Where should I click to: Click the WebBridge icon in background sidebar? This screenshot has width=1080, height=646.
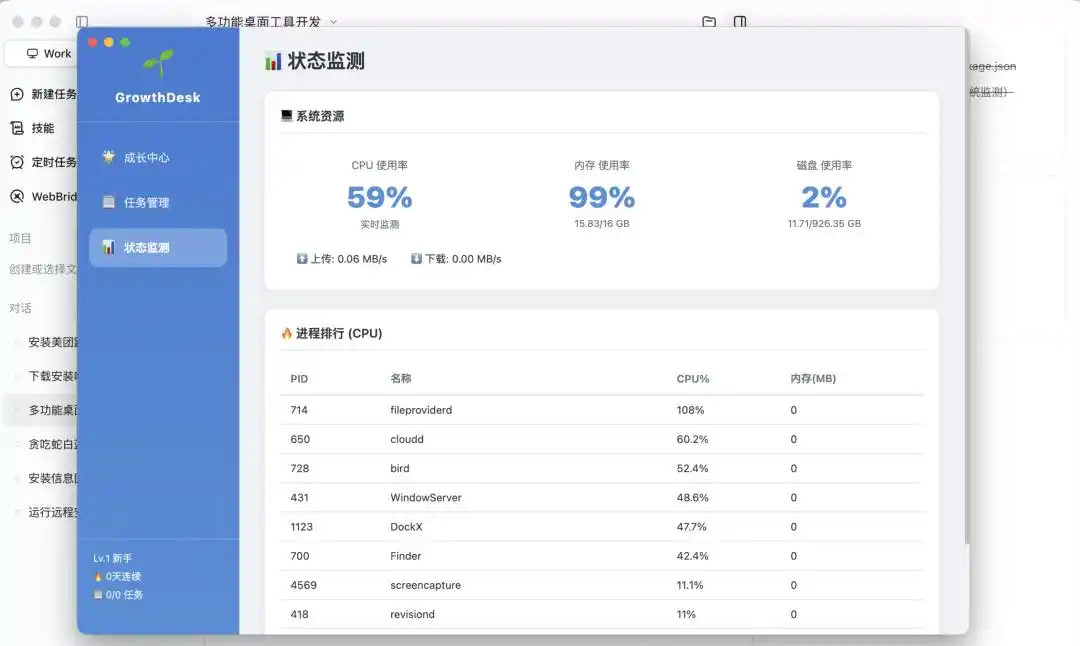click(17, 197)
